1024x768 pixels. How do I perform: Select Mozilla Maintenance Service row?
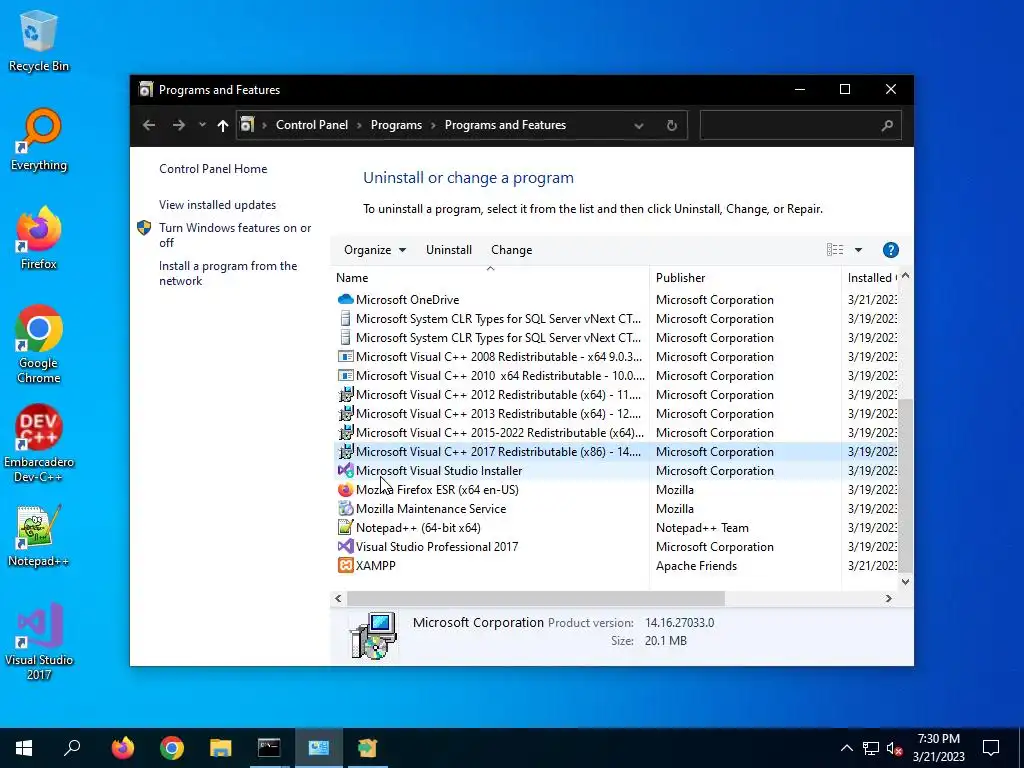point(615,509)
